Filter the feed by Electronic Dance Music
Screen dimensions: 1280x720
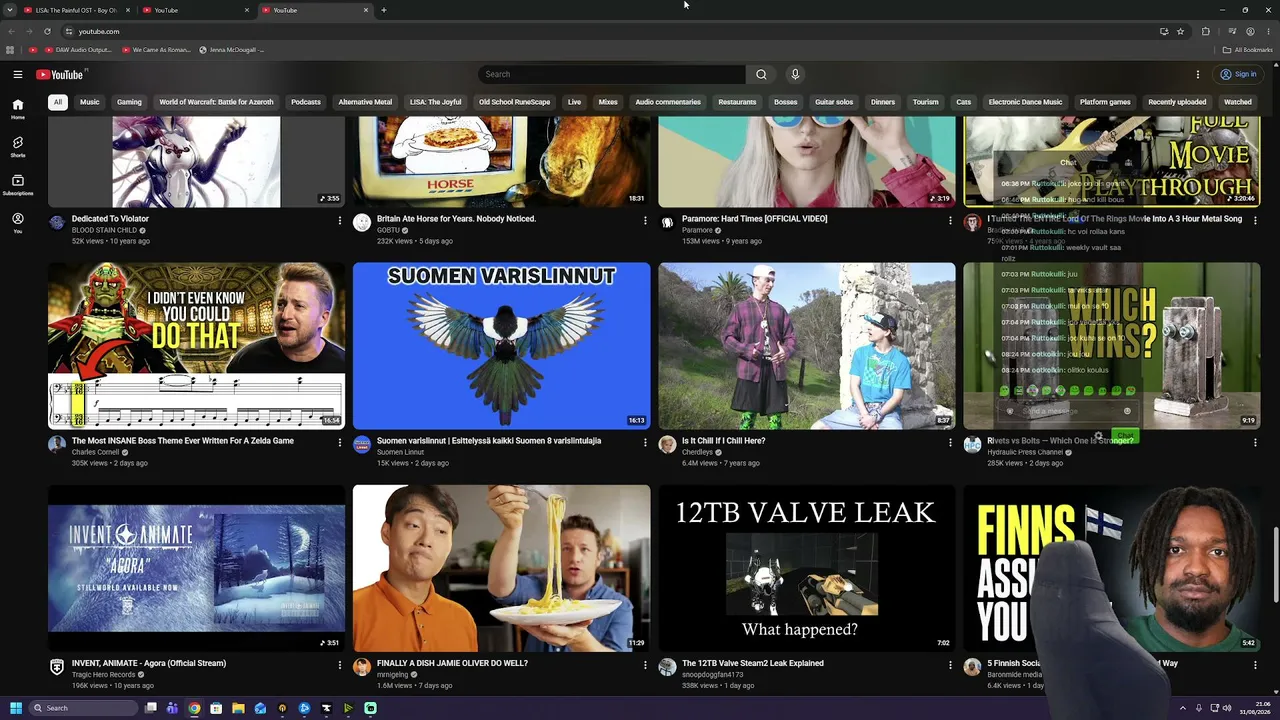tap(1025, 102)
